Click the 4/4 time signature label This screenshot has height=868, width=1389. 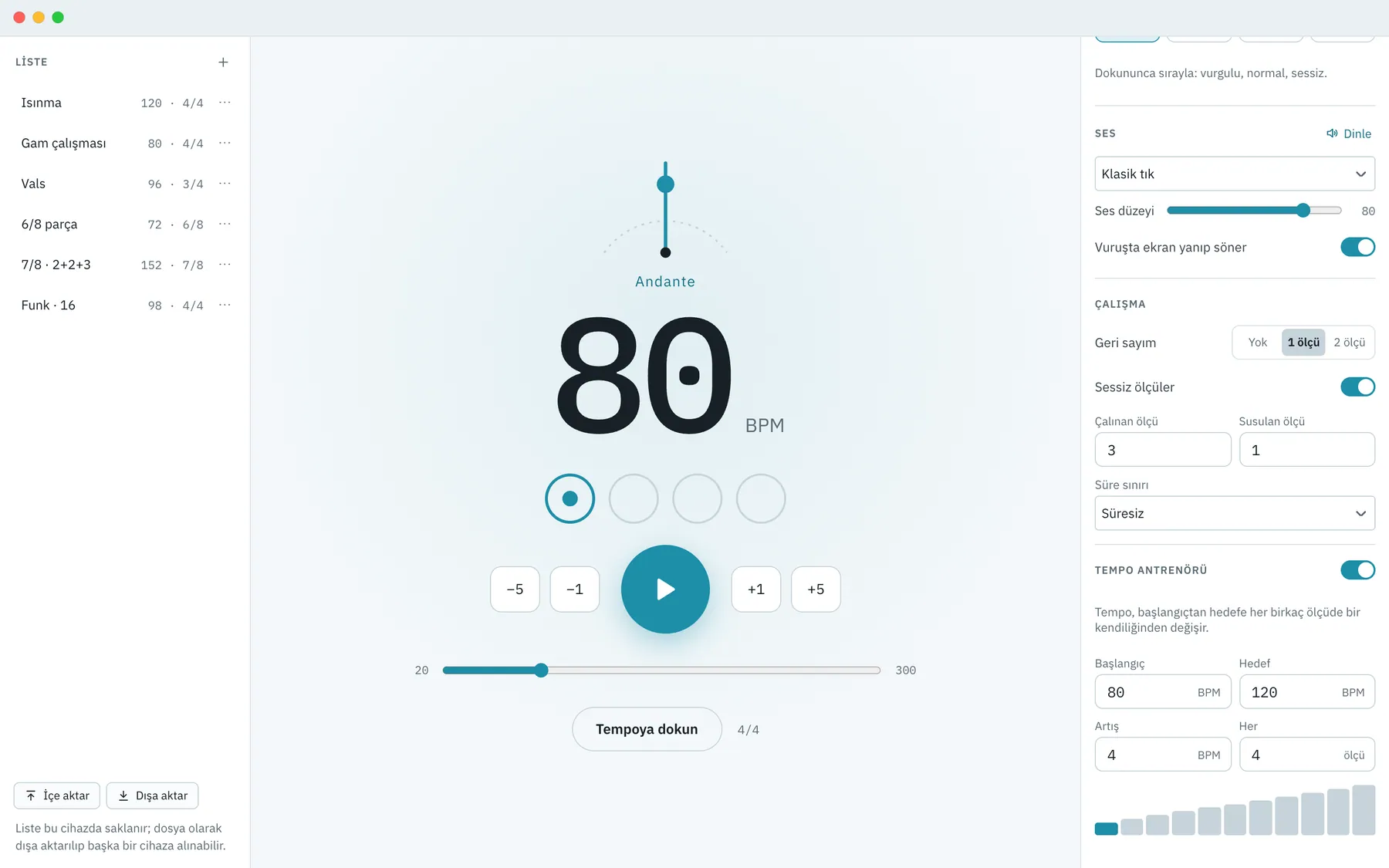749,730
